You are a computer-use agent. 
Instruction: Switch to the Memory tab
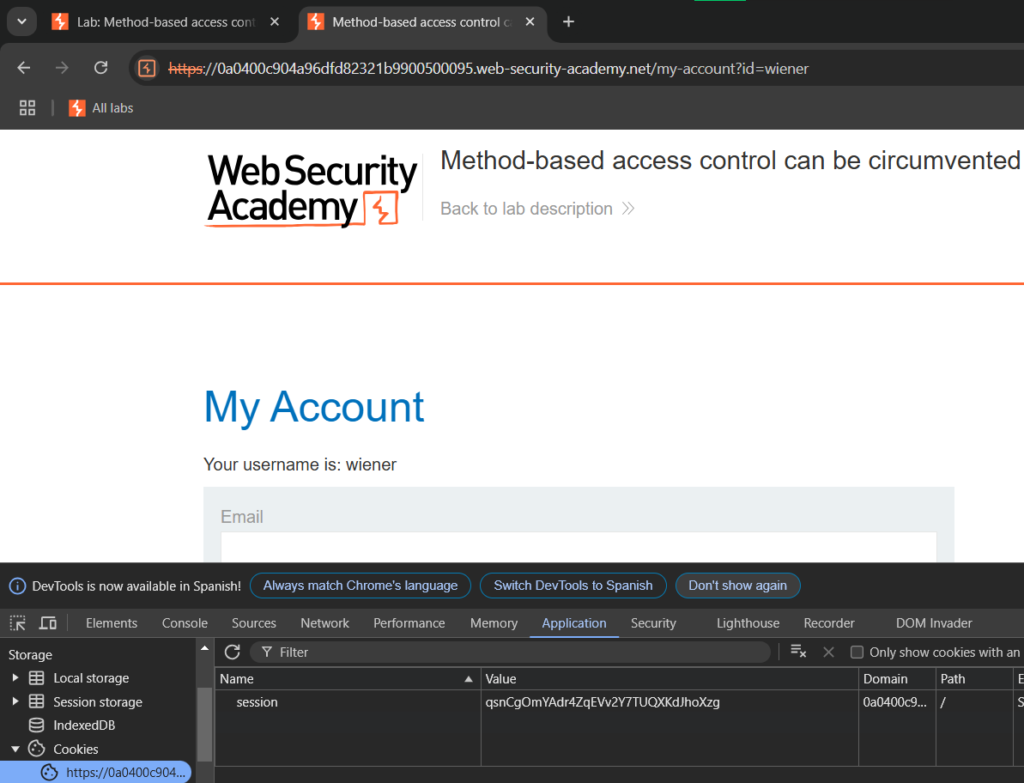pyautogui.click(x=494, y=623)
